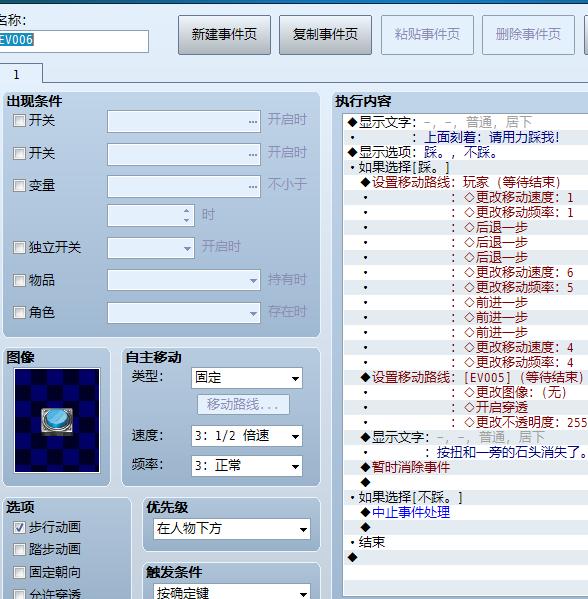Select the 更改移动频率：1 line
The image size is (588, 599).
click(465, 212)
